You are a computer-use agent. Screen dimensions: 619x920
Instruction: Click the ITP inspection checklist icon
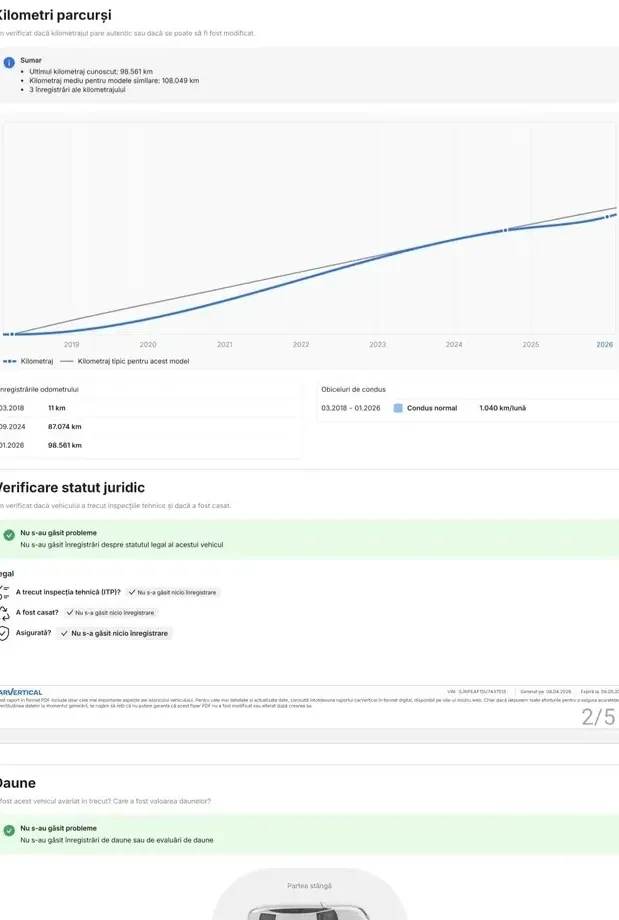tap(4, 592)
